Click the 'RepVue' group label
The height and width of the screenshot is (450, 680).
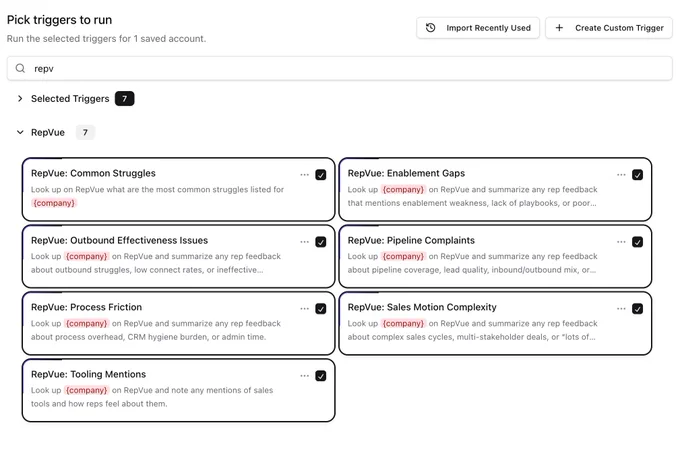(x=48, y=132)
